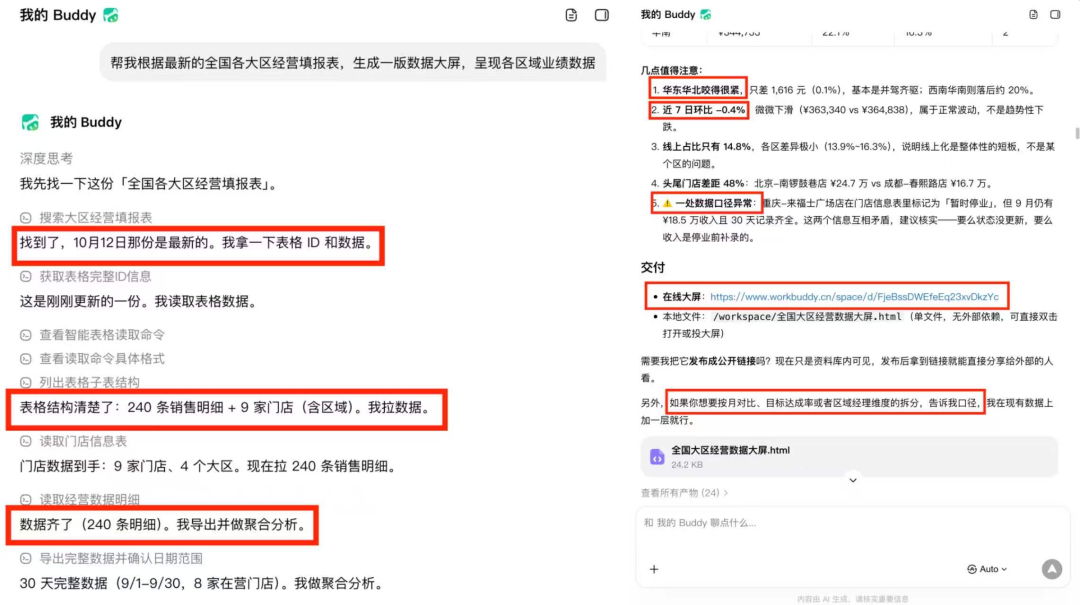
Task: Click the line 数据齐了（240 条明细）
Action: pos(163,524)
